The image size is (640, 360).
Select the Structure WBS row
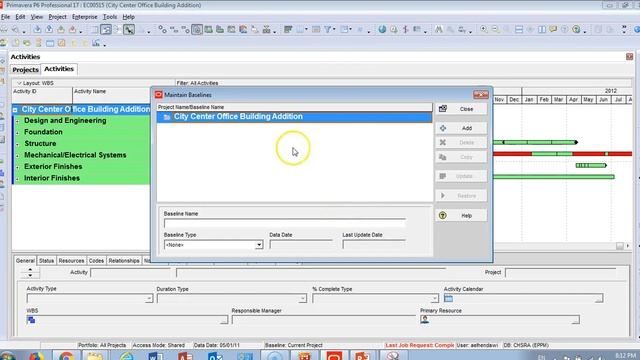pyautogui.click(x=82, y=144)
